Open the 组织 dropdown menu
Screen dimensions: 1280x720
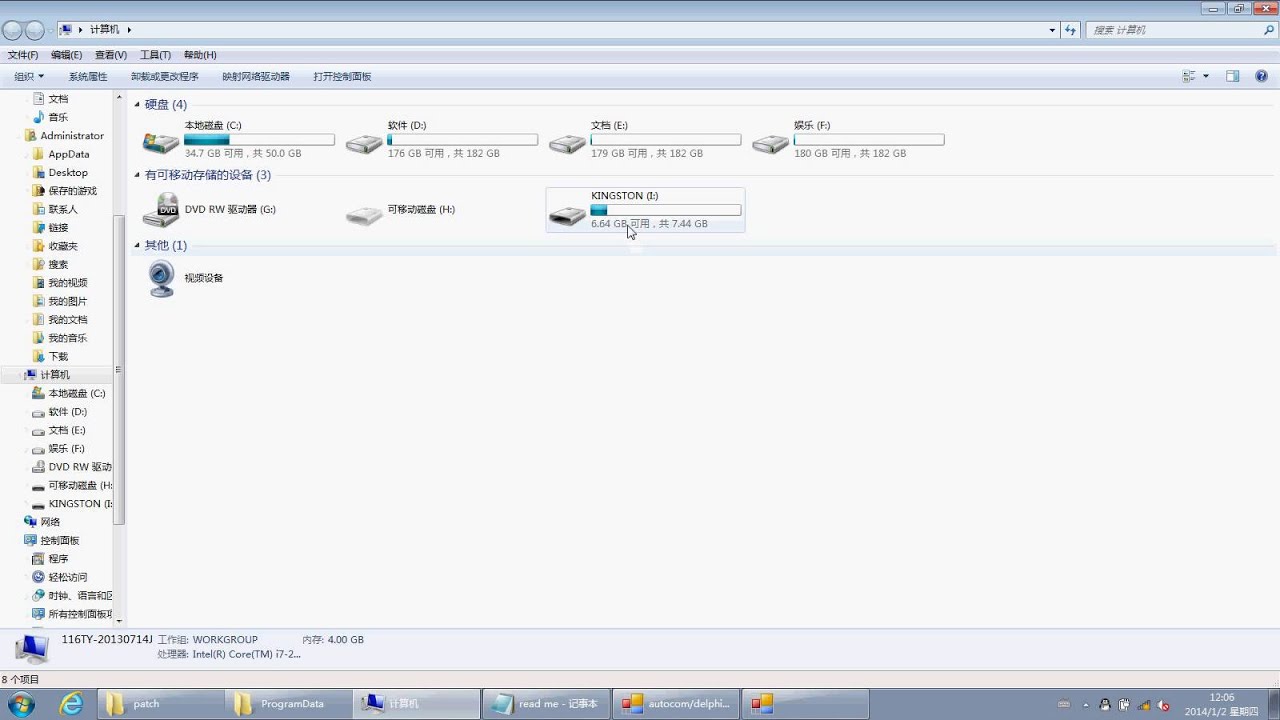[29, 76]
